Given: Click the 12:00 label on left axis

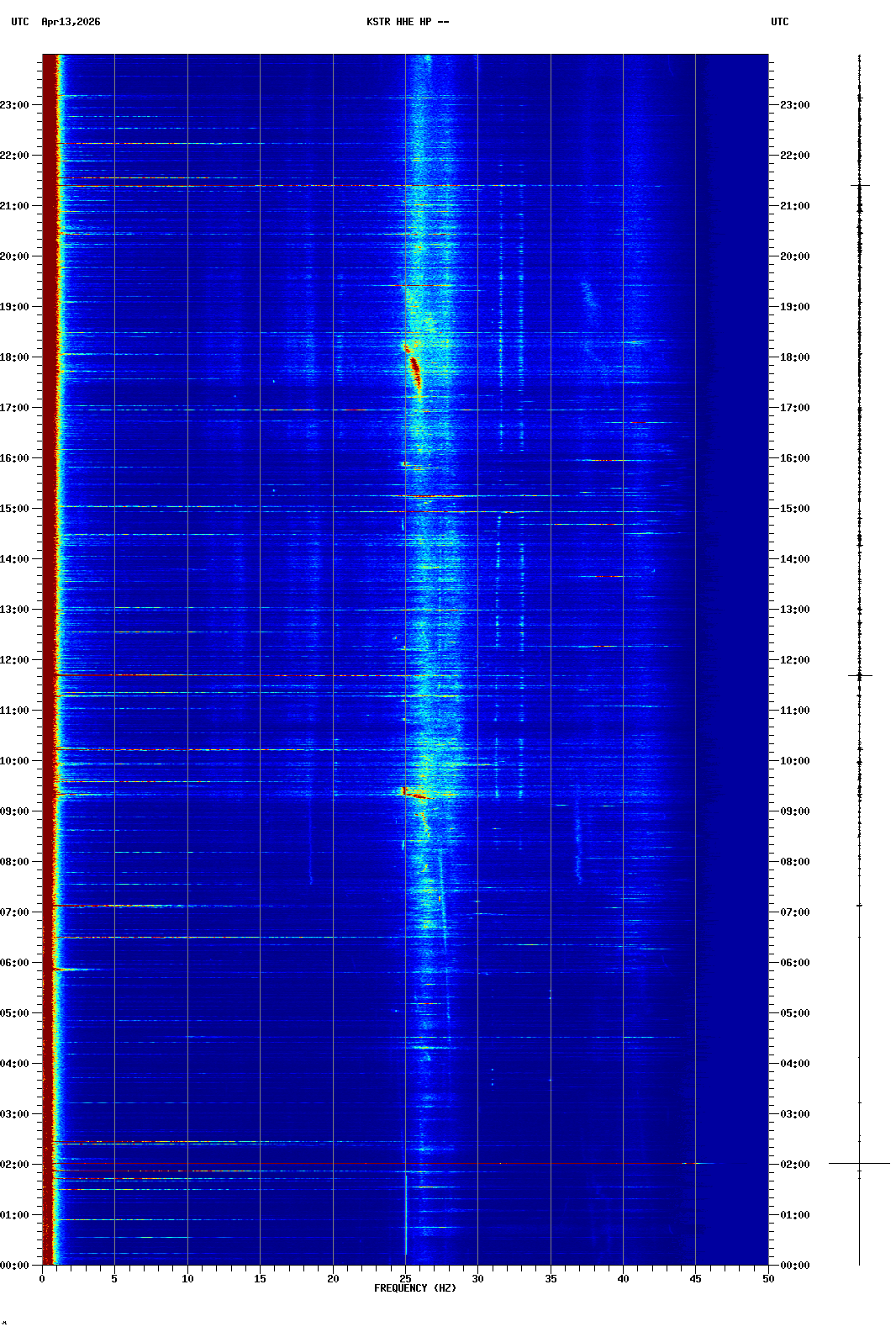Looking at the screenshot, I should 15,660.
